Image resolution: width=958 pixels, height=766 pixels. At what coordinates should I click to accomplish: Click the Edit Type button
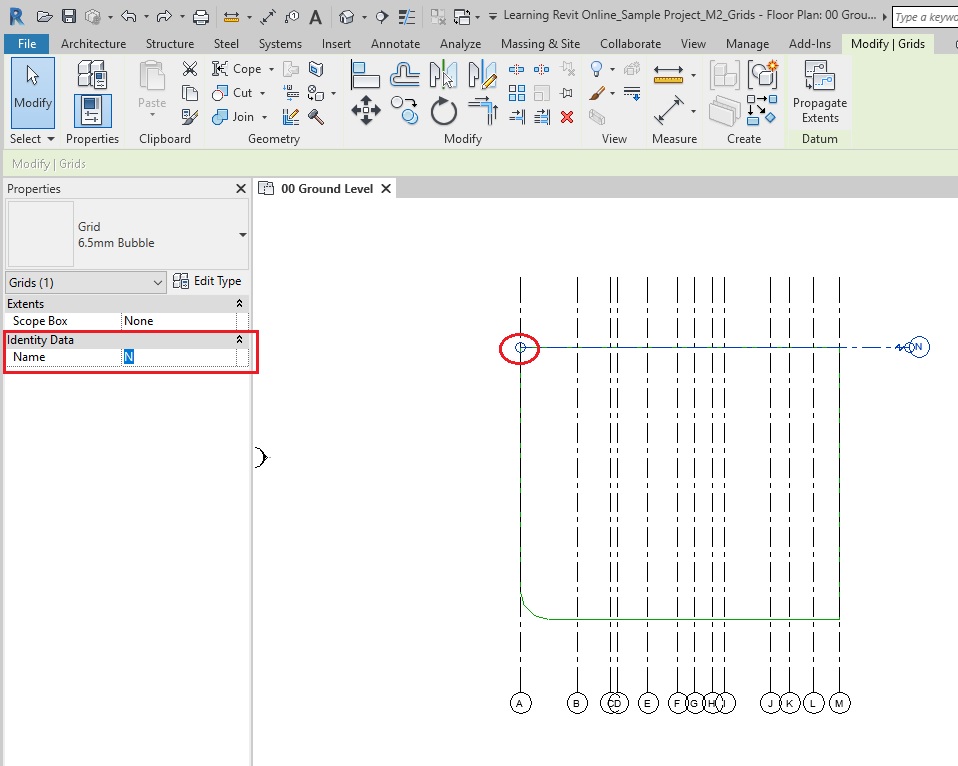(208, 282)
